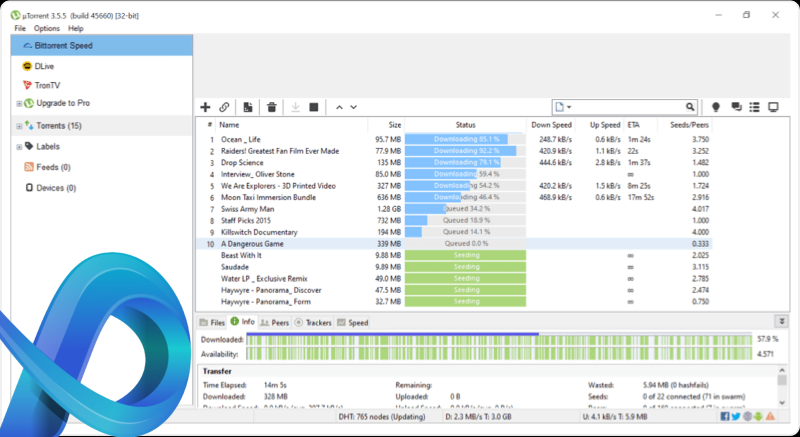The width and height of the screenshot is (800, 437).
Task: Sort by the Status column header
Action: [465, 125]
